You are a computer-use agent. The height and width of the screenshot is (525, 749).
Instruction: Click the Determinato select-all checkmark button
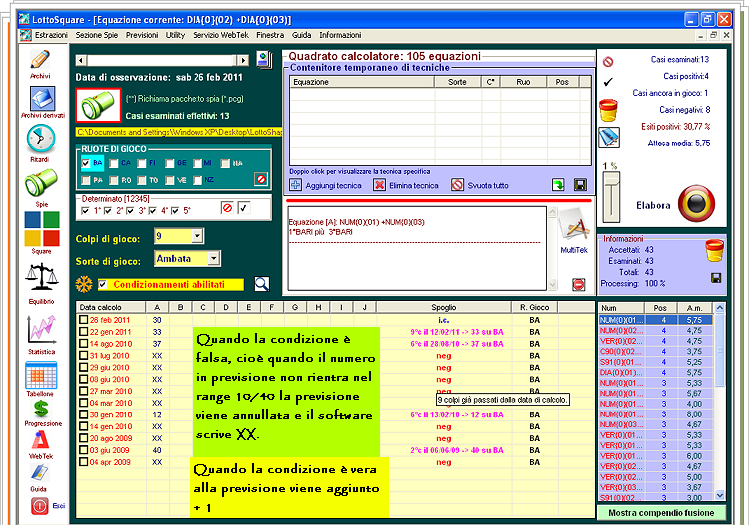tap(244, 208)
